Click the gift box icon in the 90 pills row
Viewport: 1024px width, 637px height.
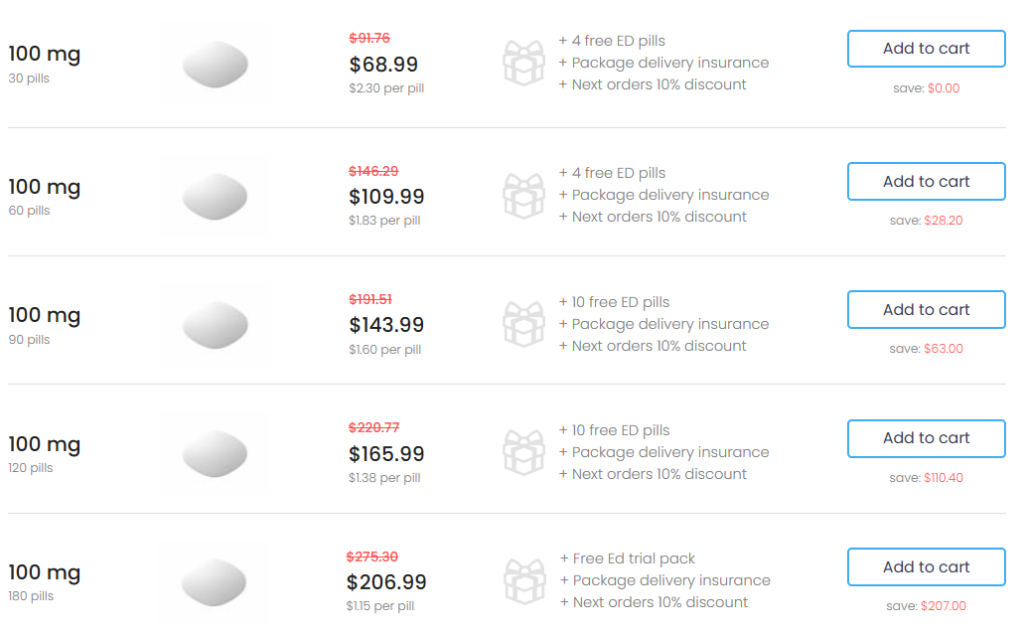pos(524,324)
